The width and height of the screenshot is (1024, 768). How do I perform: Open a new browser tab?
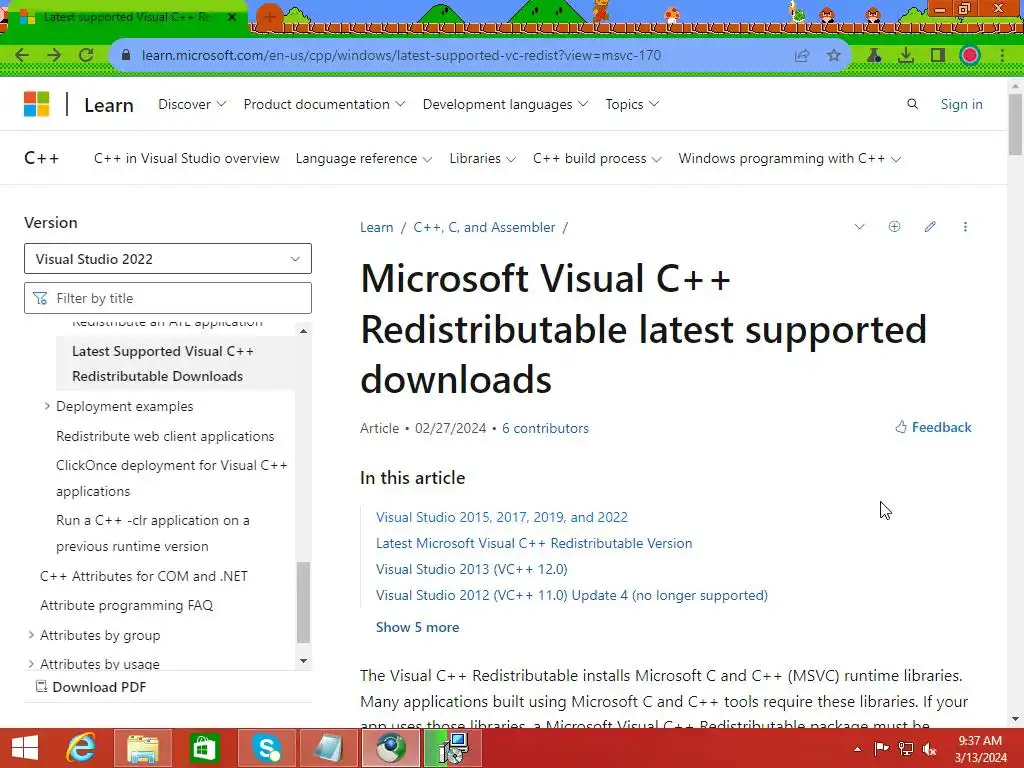coord(270,17)
